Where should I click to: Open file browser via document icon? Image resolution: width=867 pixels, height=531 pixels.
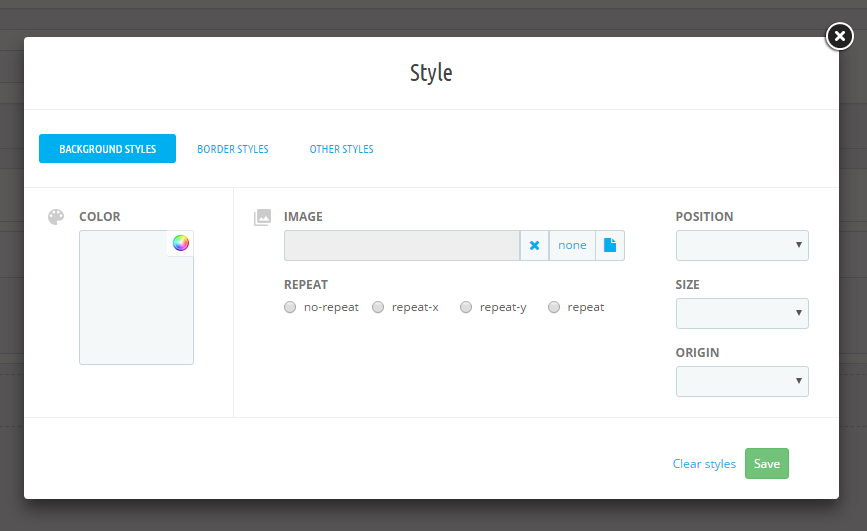coord(610,246)
